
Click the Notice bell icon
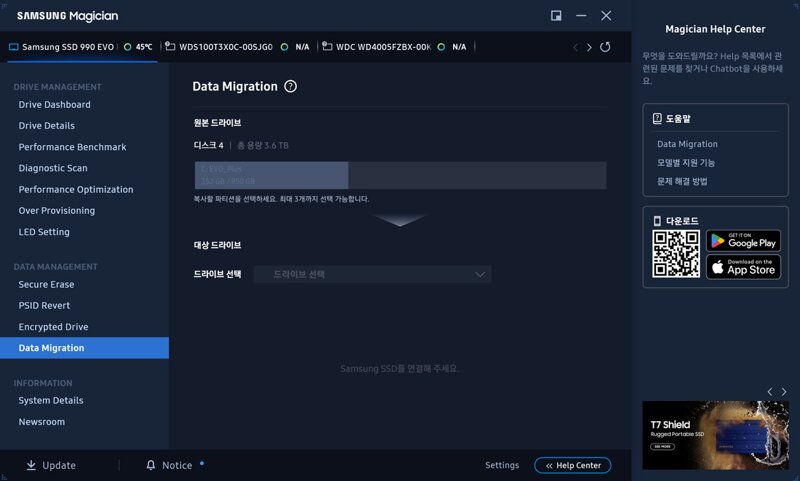click(x=151, y=465)
